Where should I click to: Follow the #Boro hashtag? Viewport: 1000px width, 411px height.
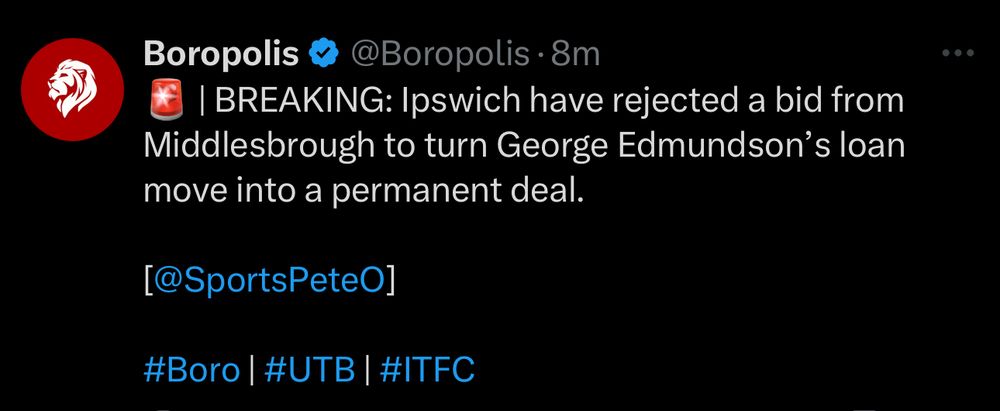point(192,370)
